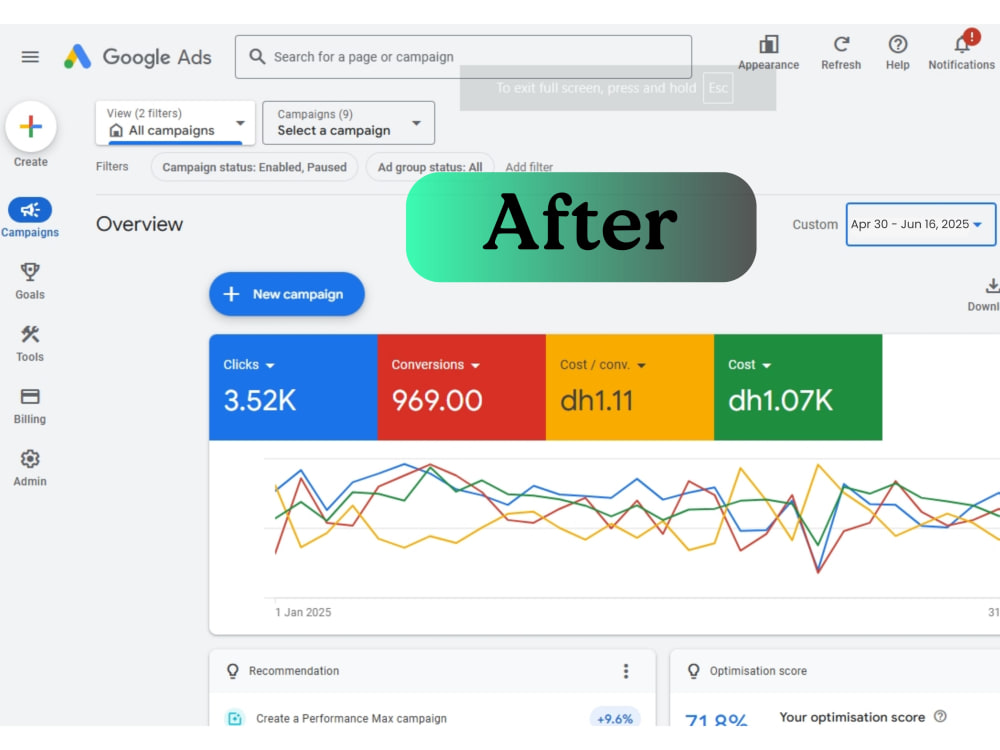The width and height of the screenshot is (1000, 750).
Task: Open the Campaigns section
Action: point(30,217)
